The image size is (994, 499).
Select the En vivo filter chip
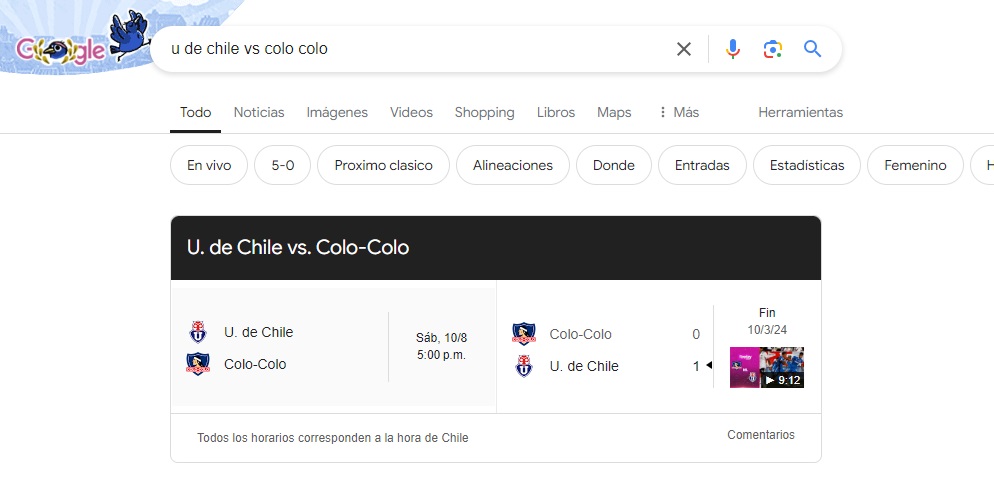click(209, 165)
